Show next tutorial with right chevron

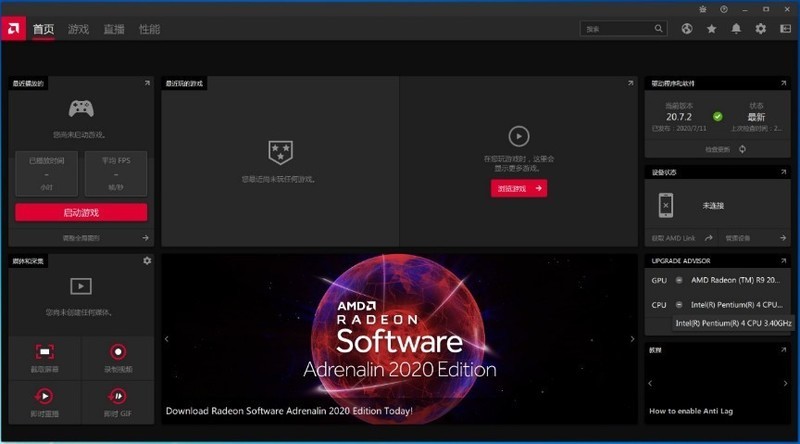(785, 383)
